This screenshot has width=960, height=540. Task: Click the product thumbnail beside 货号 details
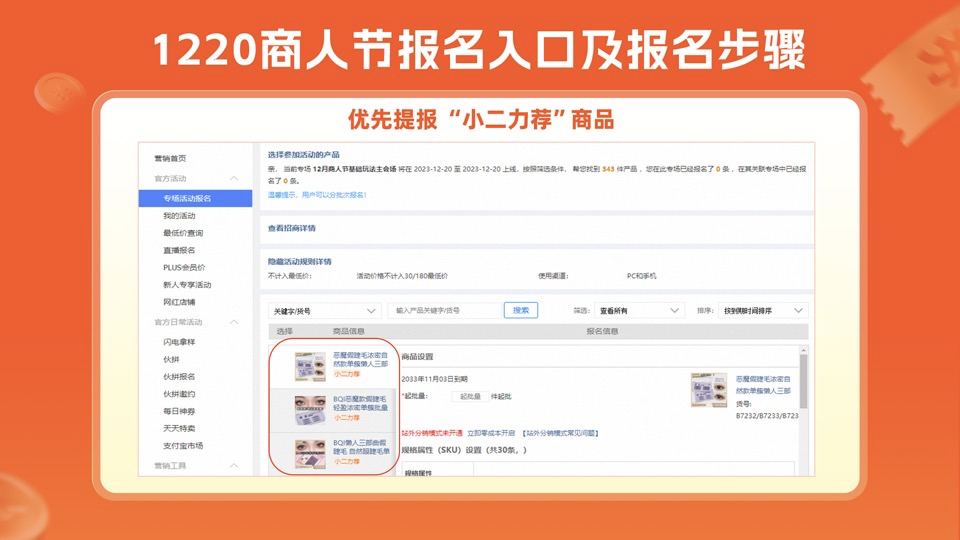pos(709,390)
